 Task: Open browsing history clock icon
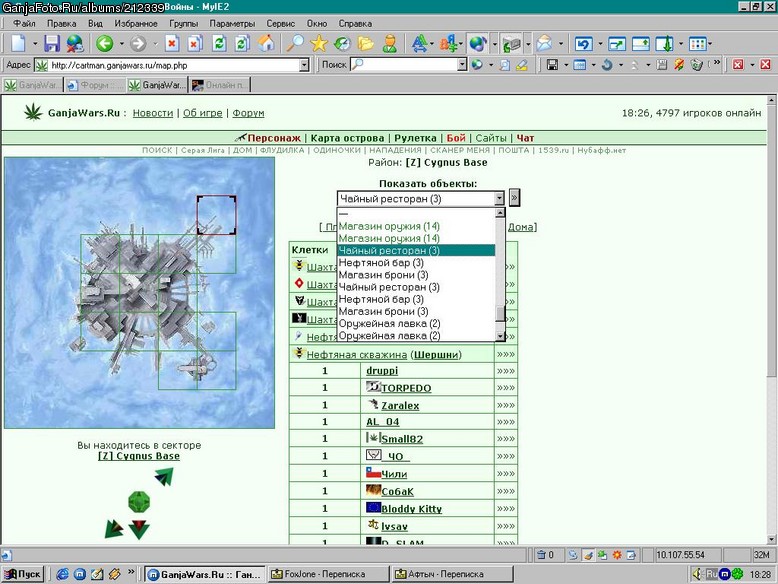[x=342, y=44]
